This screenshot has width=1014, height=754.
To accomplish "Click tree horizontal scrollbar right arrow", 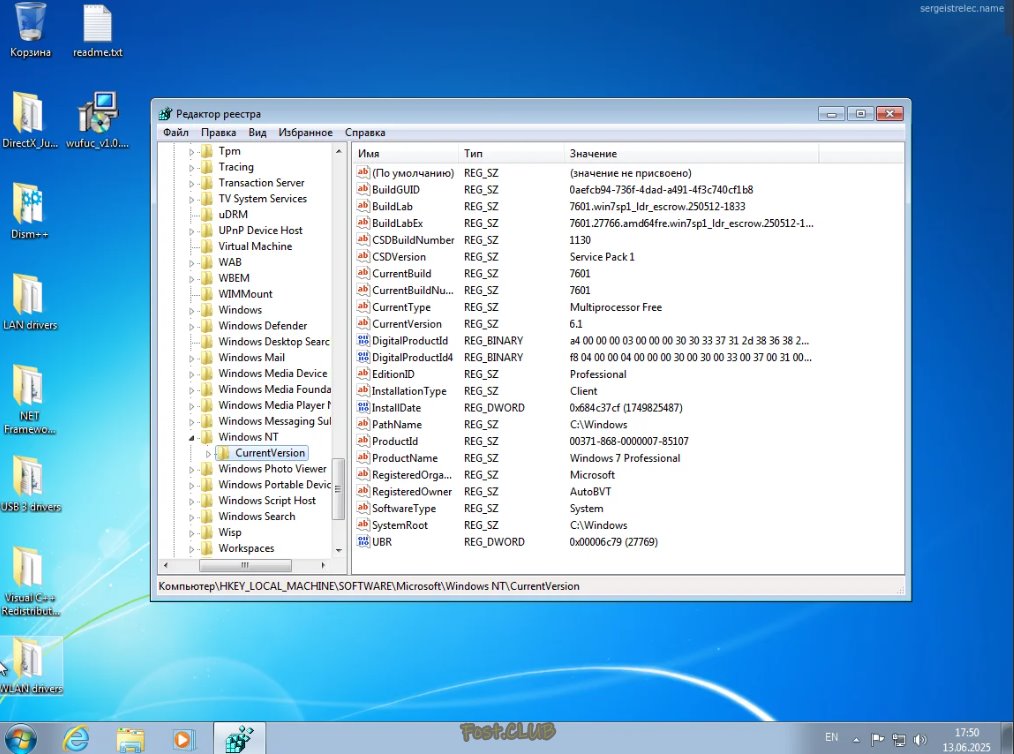I will click(323, 565).
